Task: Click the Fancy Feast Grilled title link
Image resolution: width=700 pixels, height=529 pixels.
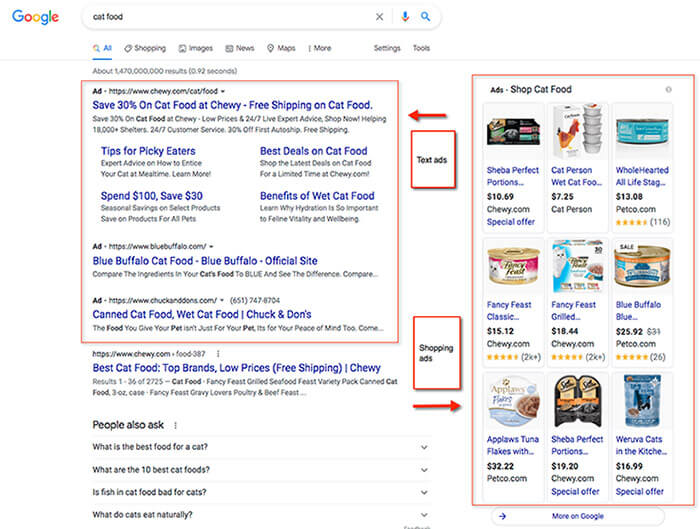Action: (x=573, y=311)
